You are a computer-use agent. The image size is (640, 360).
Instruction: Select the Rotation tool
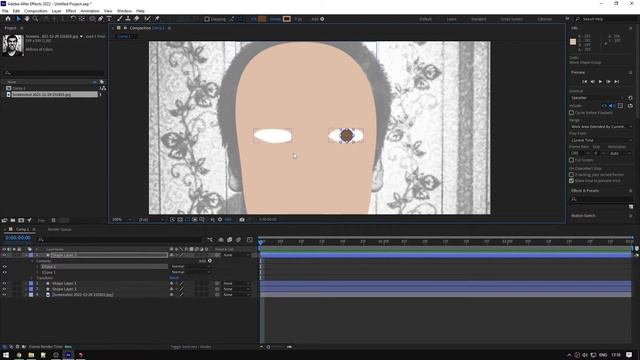(x=73, y=19)
